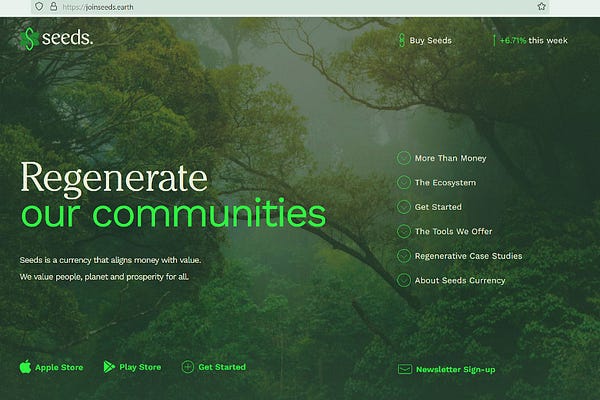Open the Buy Seeds link

(430, 41)
